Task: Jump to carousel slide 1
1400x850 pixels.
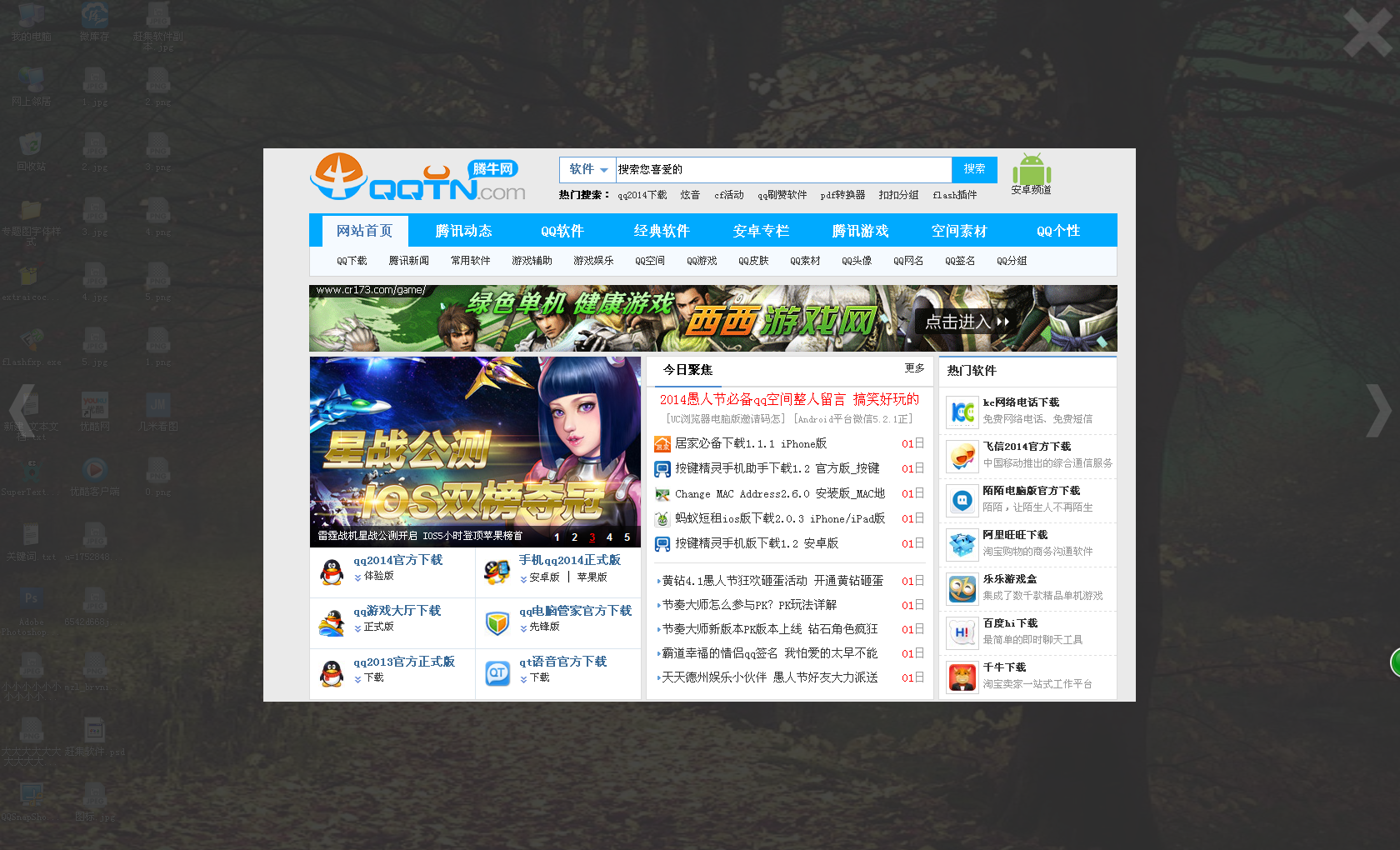Action: tap(557, 537)
